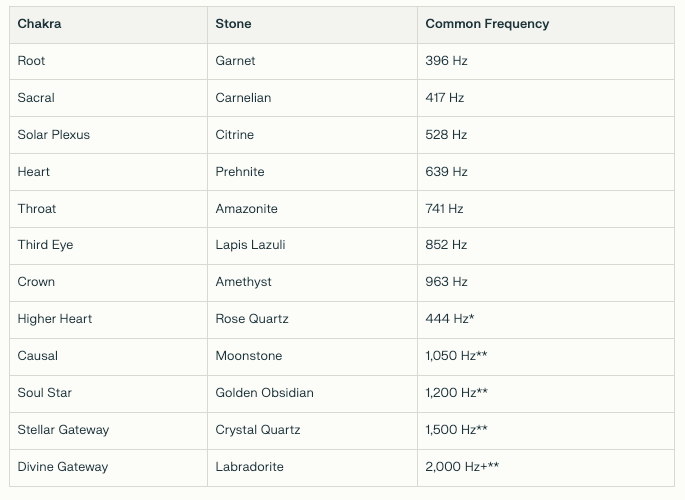
Task: Select the Moonstone stone cell
Action: 249,356
